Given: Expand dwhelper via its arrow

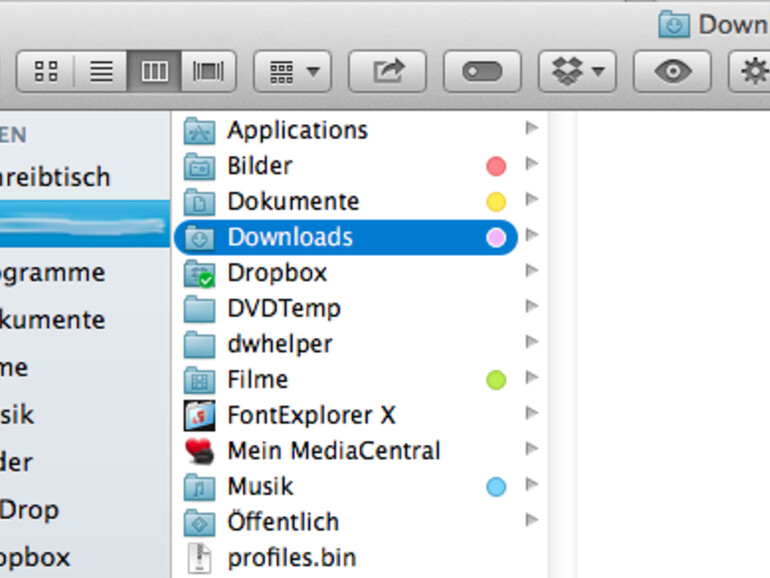Looking at the screenshot, I should (531, 342).
